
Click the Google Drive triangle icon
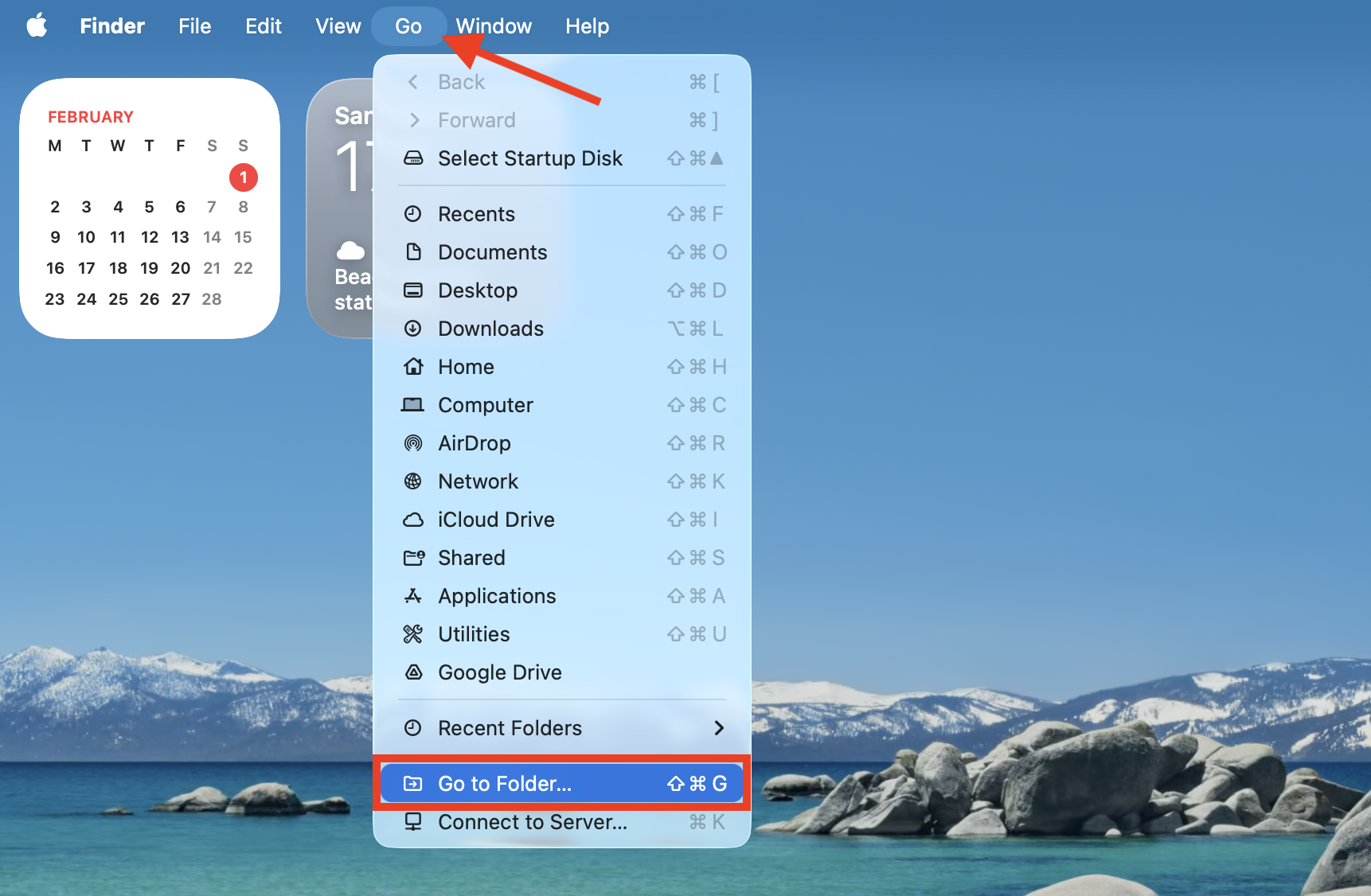pos(414,672)
